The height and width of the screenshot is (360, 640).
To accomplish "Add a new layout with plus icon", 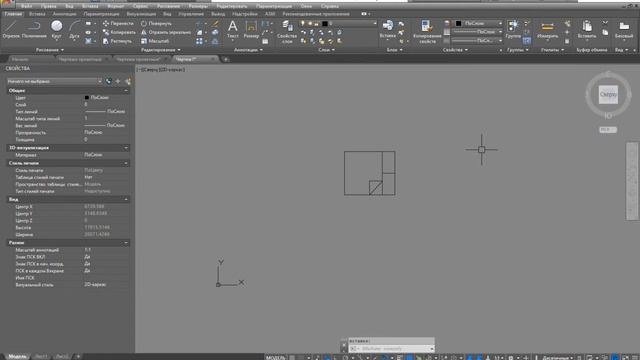I will coord(78,356).
